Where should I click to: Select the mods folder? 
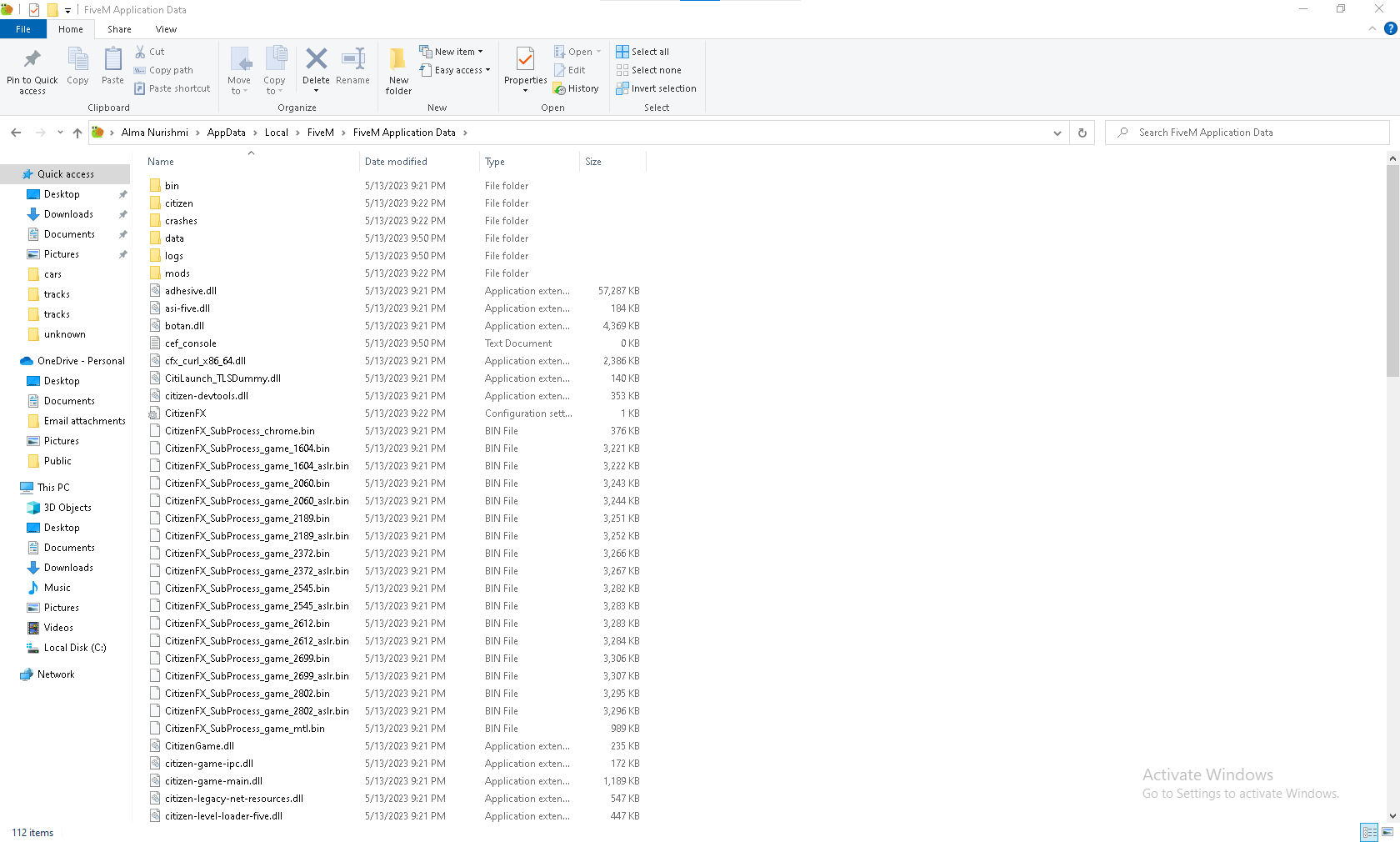click(177, 273)
